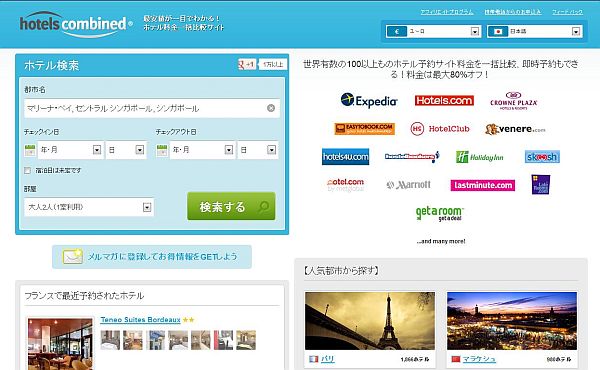Viewport: 600px width, 370px height.
Task: Click the fourth small Teneo Suites thumbnail
Action: [x=178, y=340]
